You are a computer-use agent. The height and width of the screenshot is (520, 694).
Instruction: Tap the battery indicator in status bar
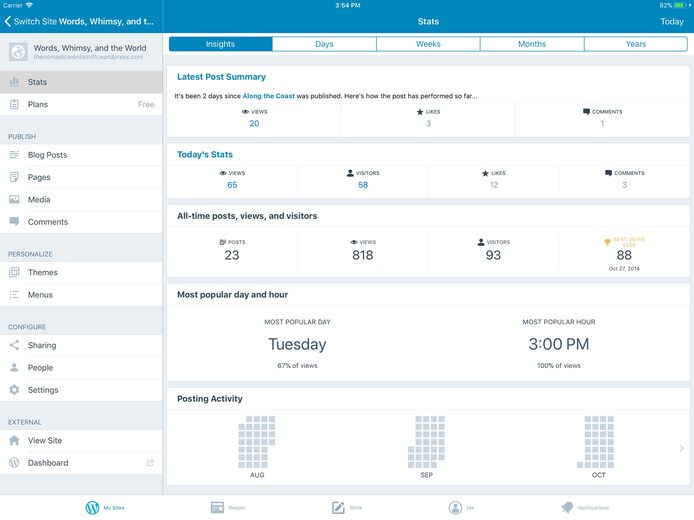682,5
